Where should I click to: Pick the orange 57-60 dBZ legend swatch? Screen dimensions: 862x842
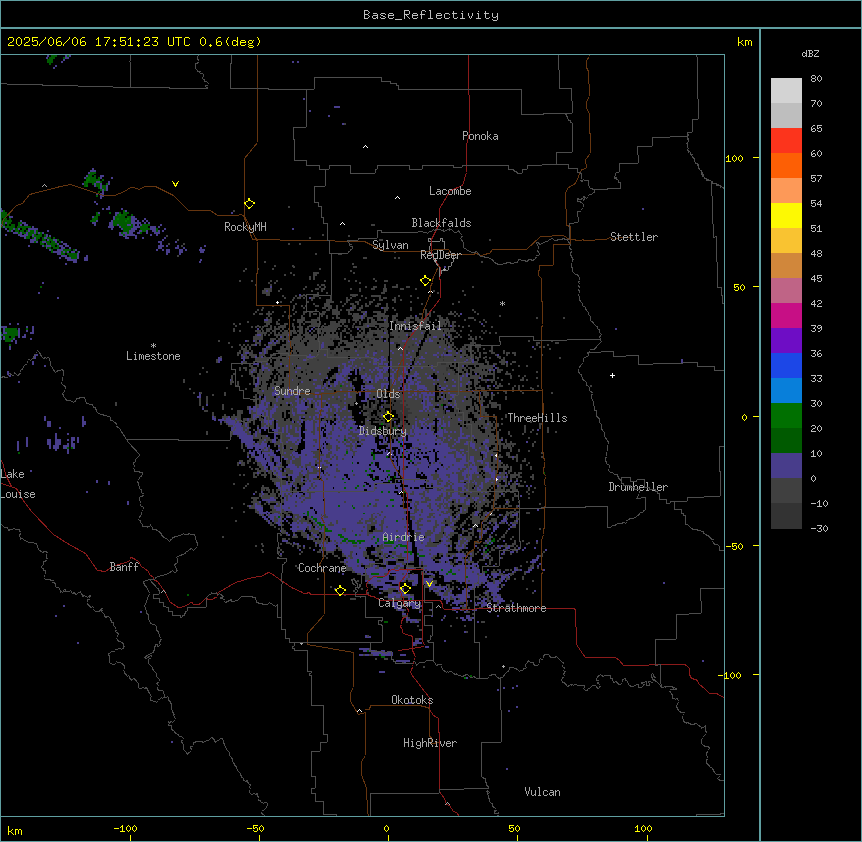[786, 165]
